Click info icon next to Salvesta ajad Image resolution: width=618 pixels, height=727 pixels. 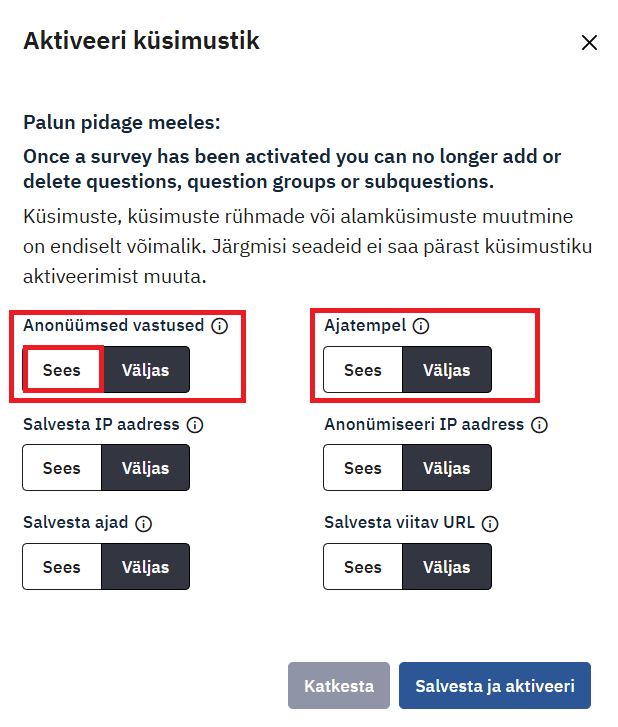143,523
